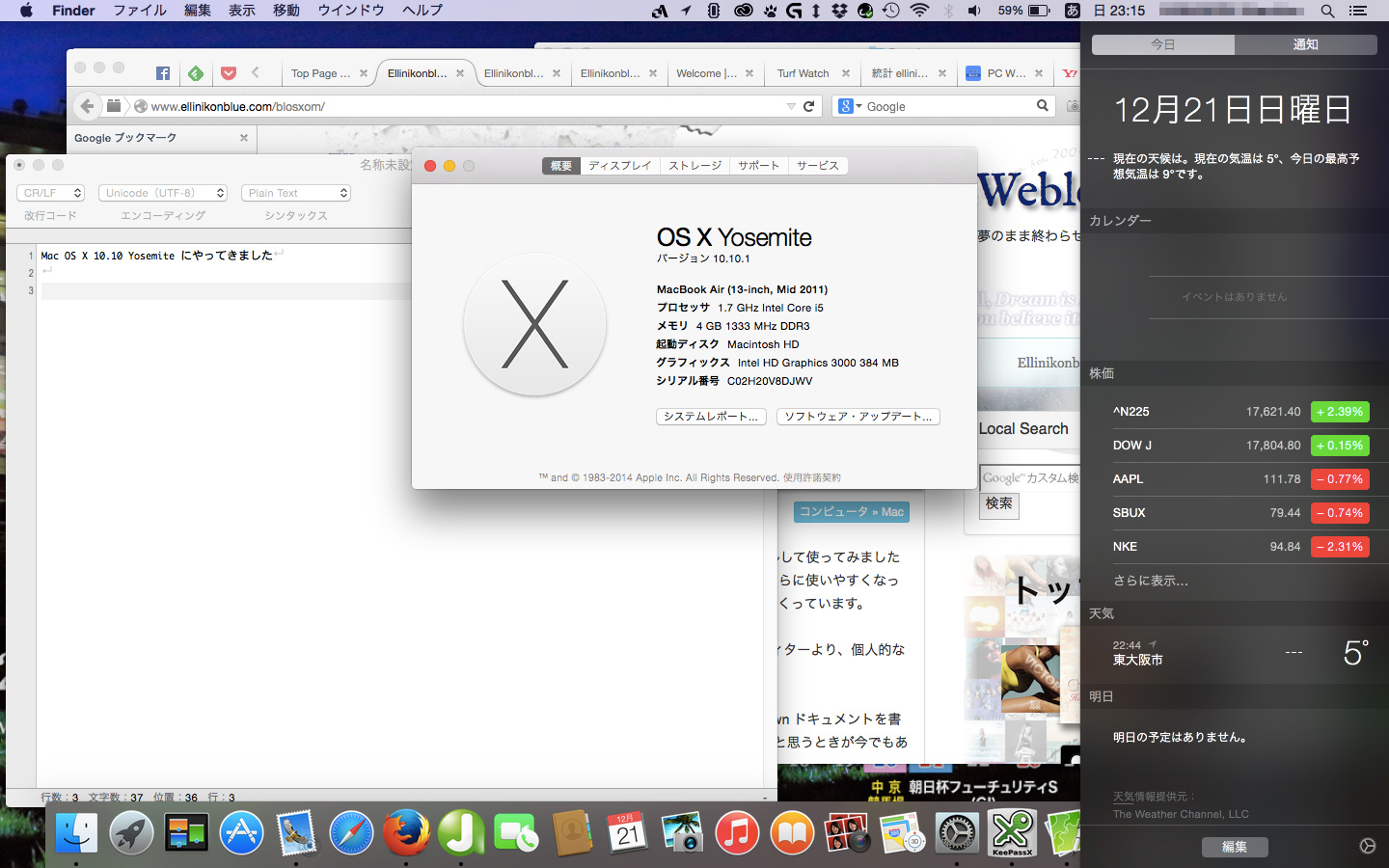Viewport: 1389px width, 868px height.
Task: Open the サービス tab
Action: pyautogui.click(x=818, y=166)
